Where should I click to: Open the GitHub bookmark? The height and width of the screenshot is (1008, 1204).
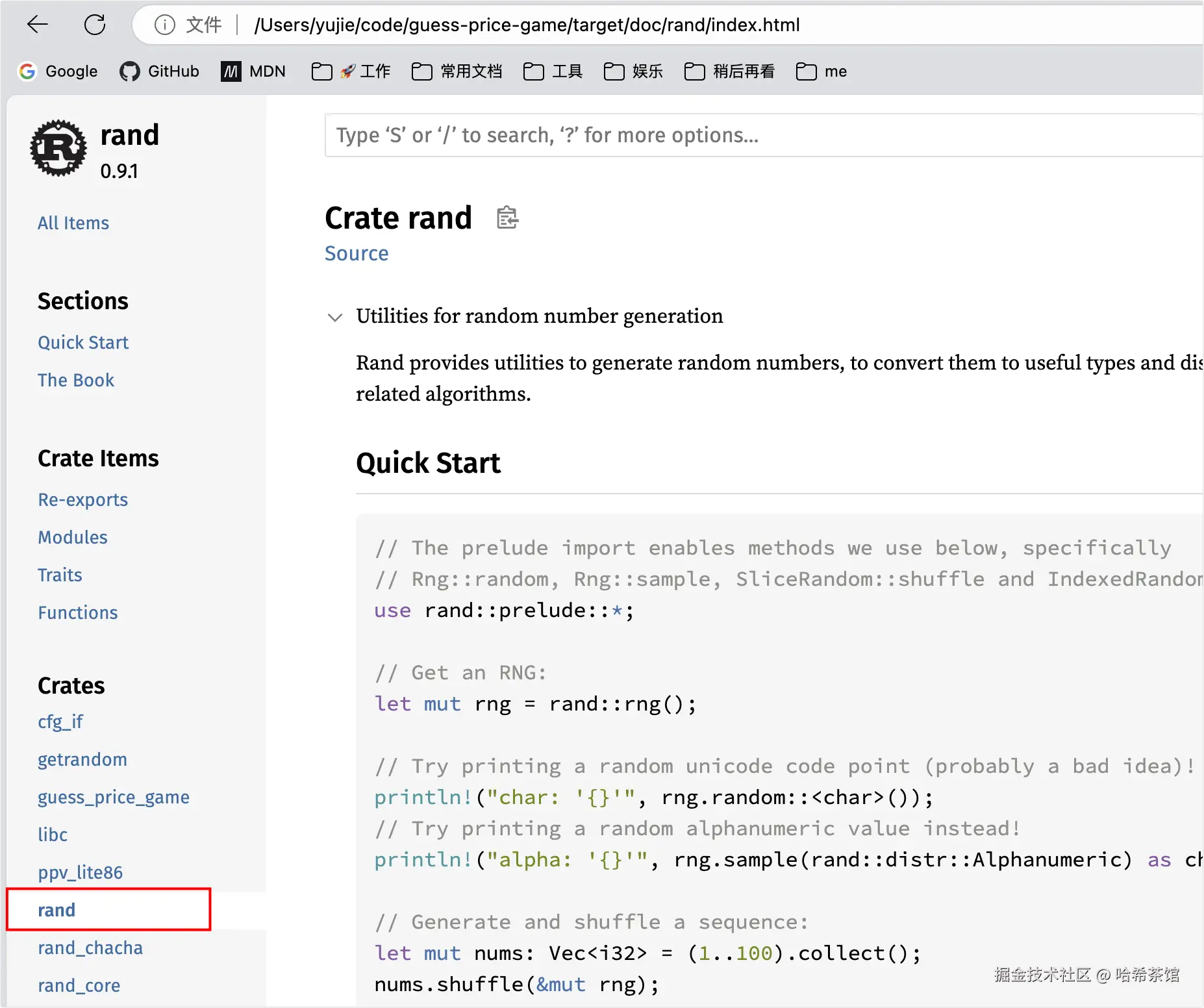[160, 71]
